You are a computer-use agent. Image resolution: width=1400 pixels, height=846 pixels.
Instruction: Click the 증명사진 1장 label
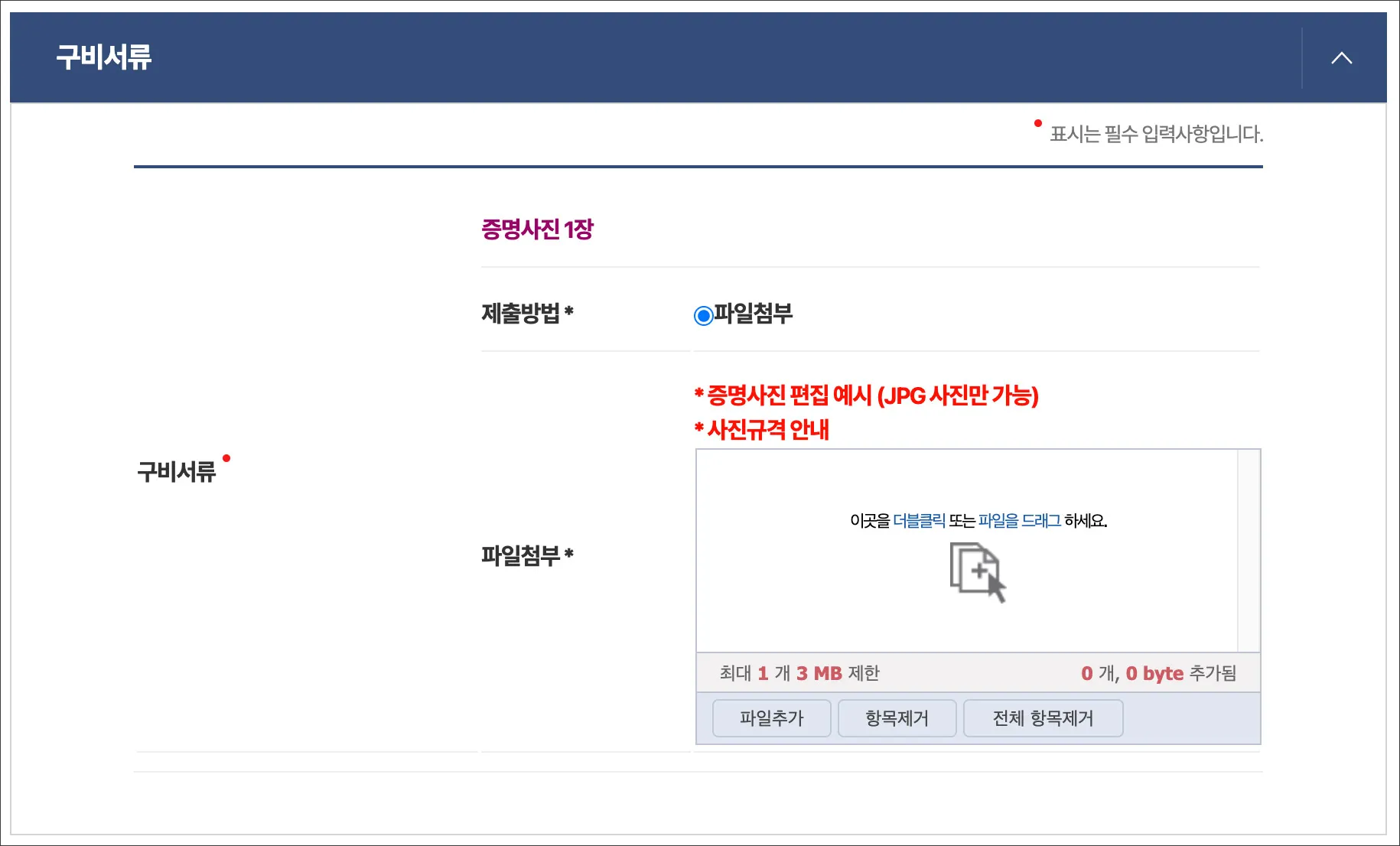click(x=539, y=227)
